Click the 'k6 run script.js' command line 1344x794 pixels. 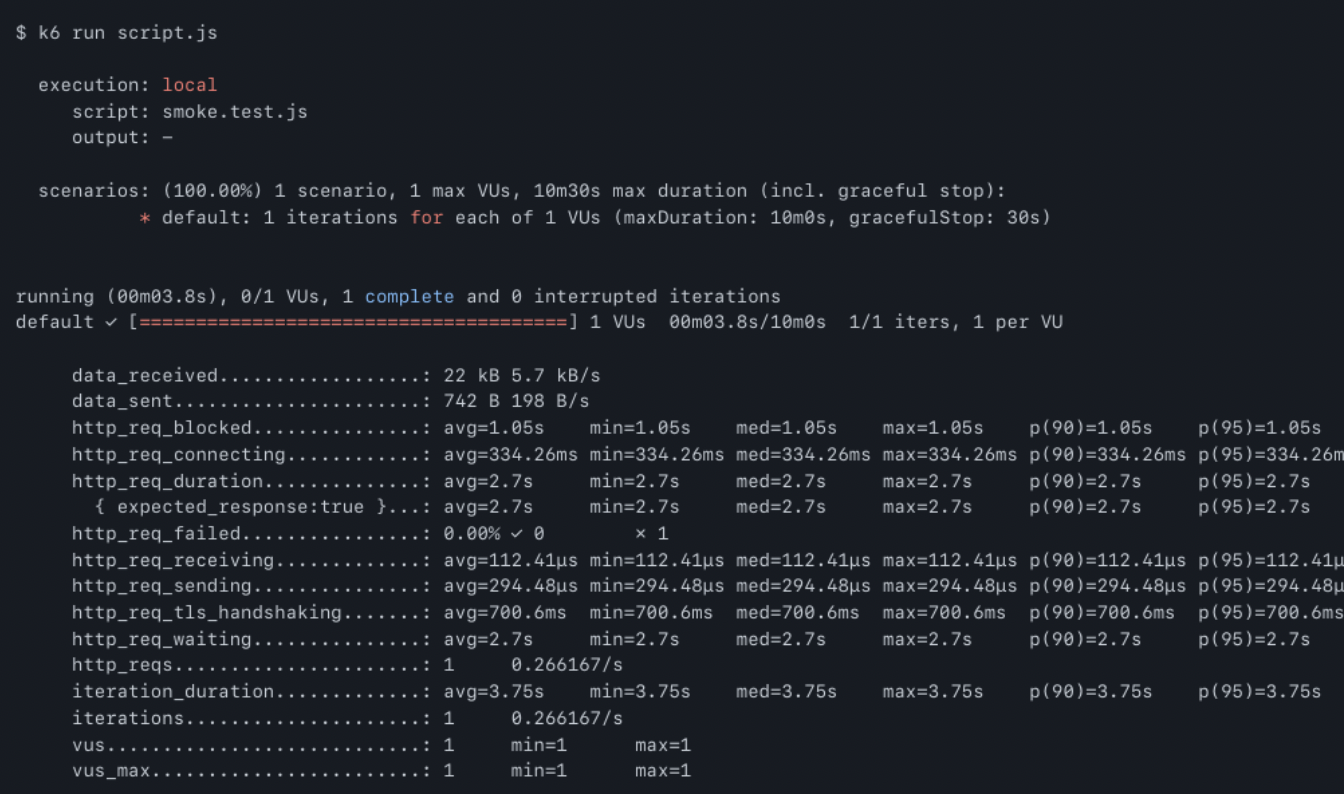[x=116, y=33]
